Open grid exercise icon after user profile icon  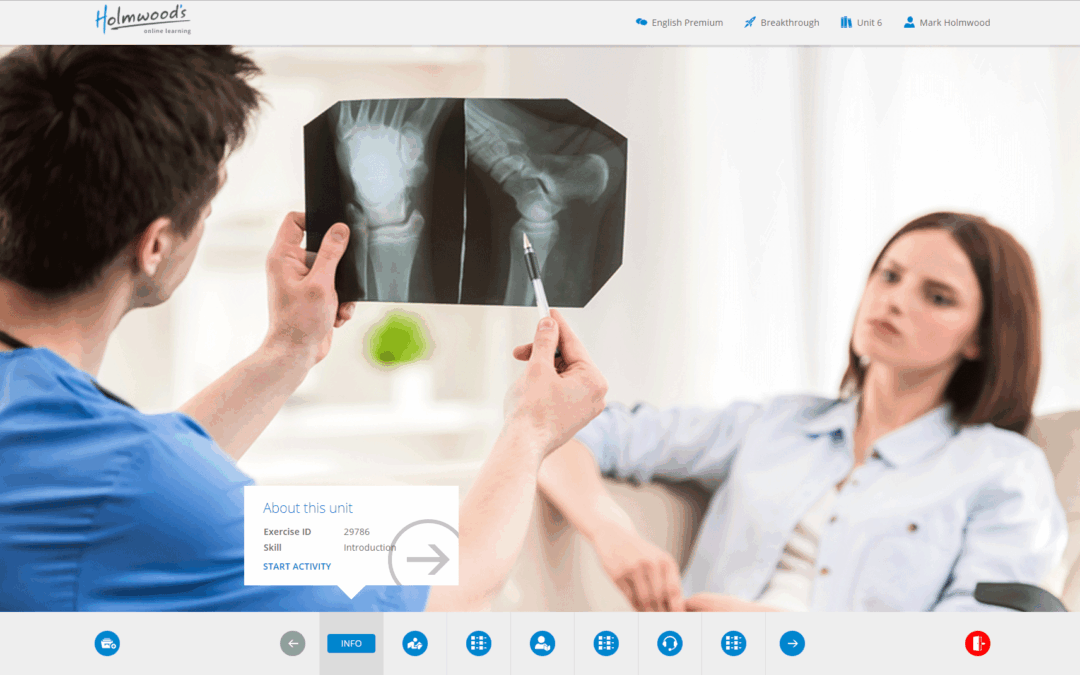click(x=606, y=643)
